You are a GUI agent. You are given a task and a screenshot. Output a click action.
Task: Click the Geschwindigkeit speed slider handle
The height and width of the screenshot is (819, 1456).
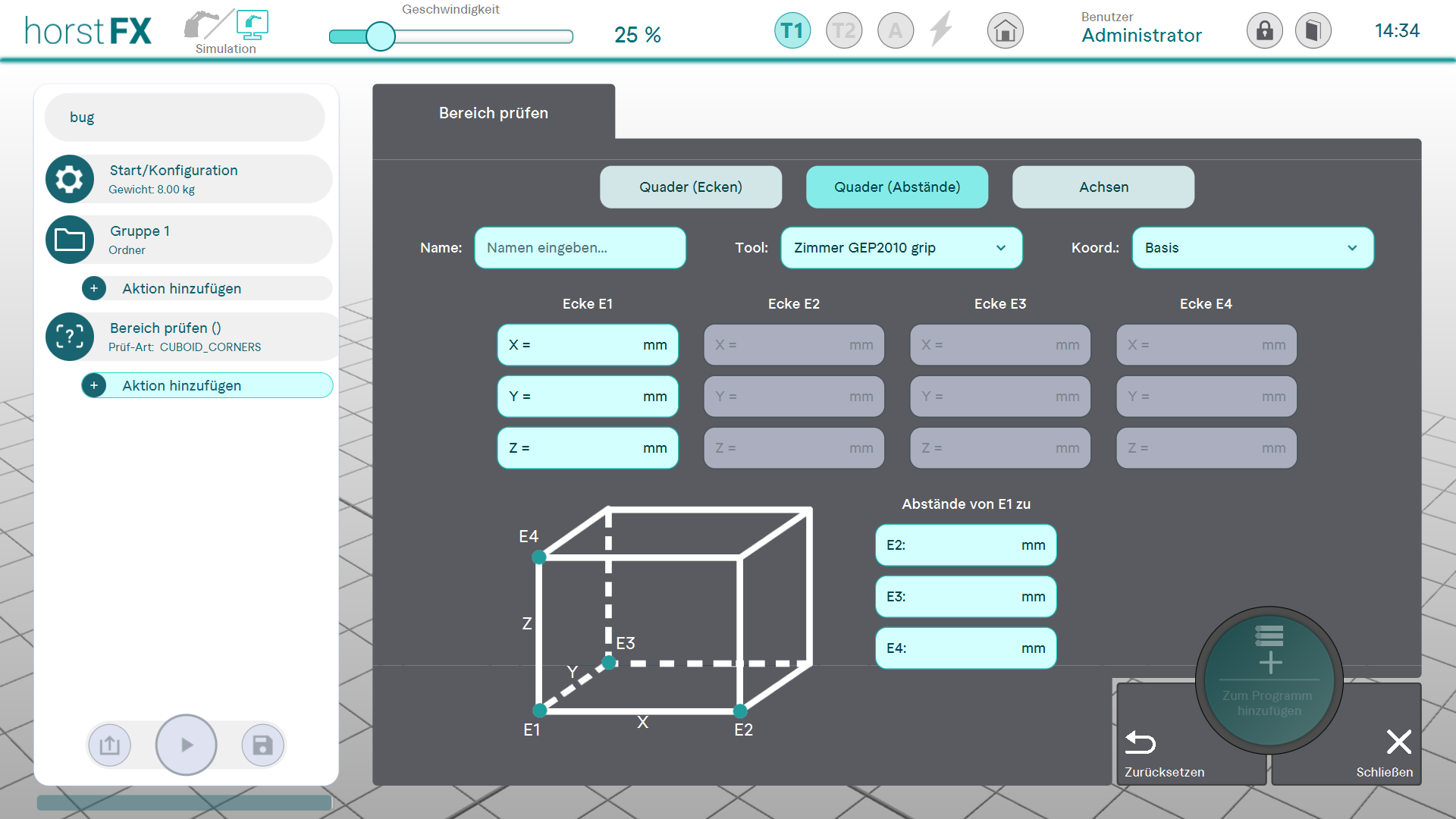(381, 36)
